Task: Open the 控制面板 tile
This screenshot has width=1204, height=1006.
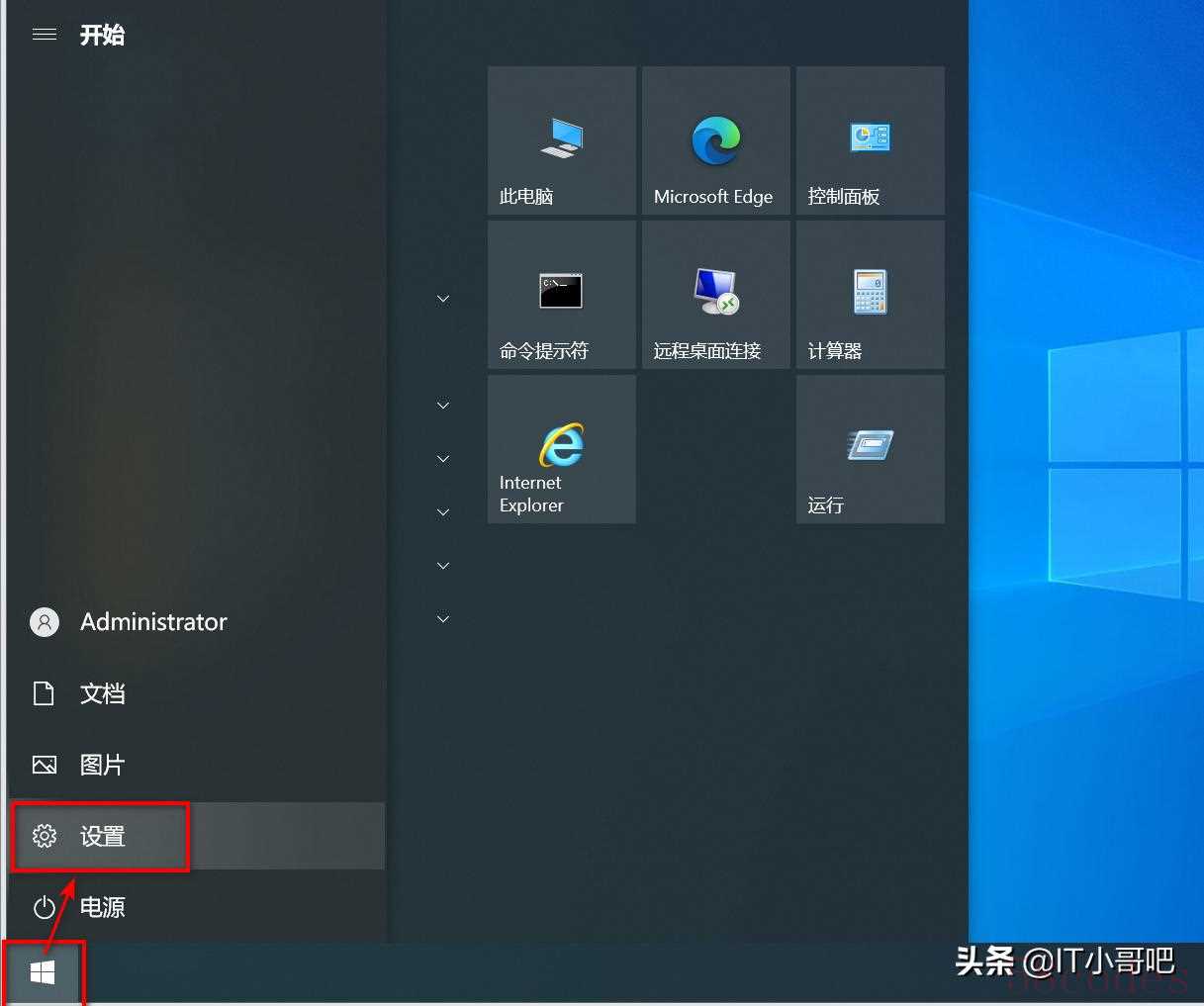Action: pos(870,140)
